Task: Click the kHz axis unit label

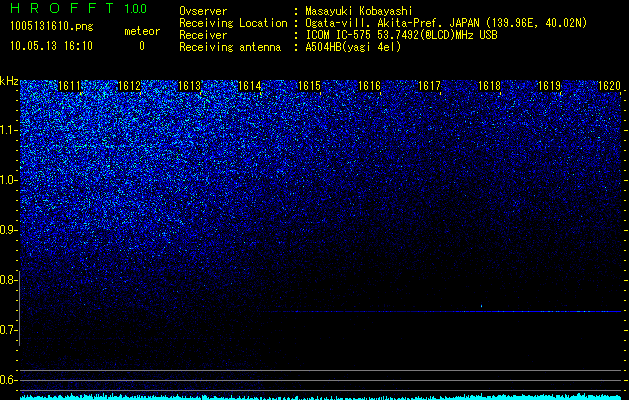Action: [9, 81]
